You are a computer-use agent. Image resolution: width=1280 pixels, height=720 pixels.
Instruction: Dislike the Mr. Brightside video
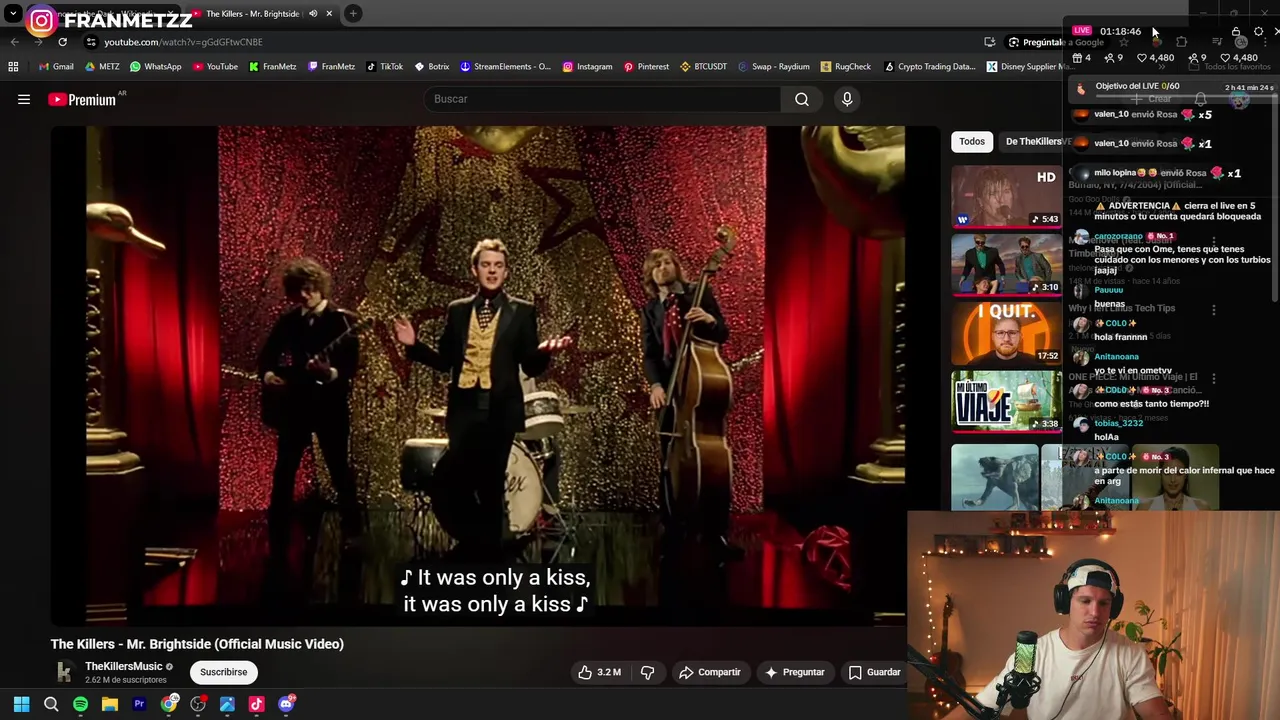click(x=647, y=672)
